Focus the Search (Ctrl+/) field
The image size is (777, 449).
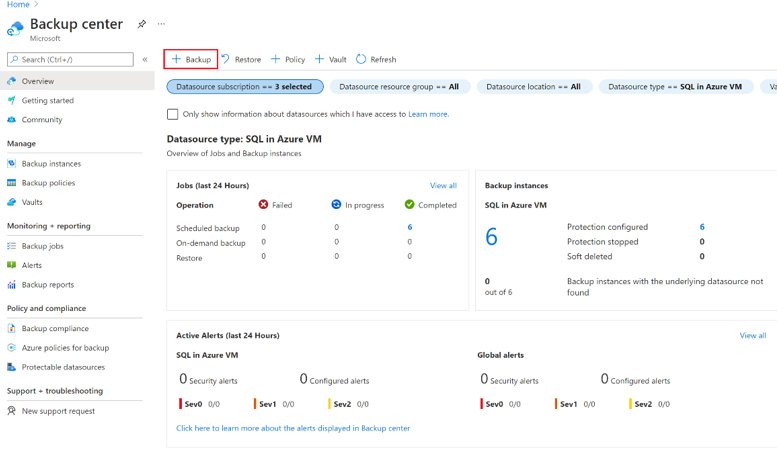point(70,59)
